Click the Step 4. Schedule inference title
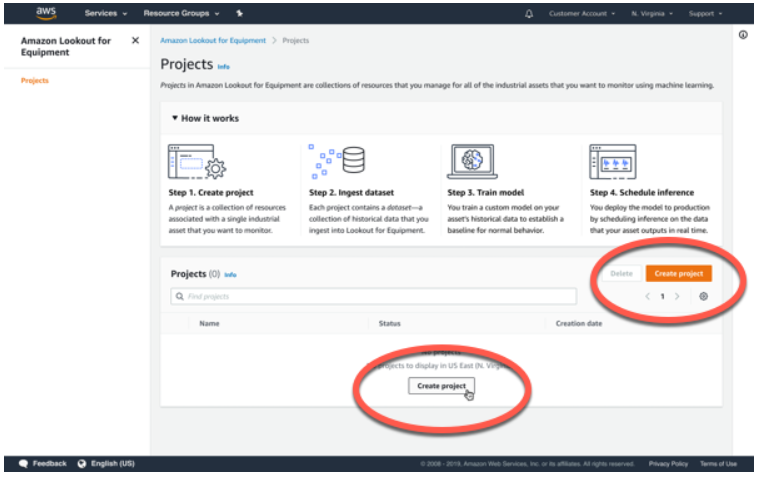This screenshot has height=478, width=763. [642, 193]
